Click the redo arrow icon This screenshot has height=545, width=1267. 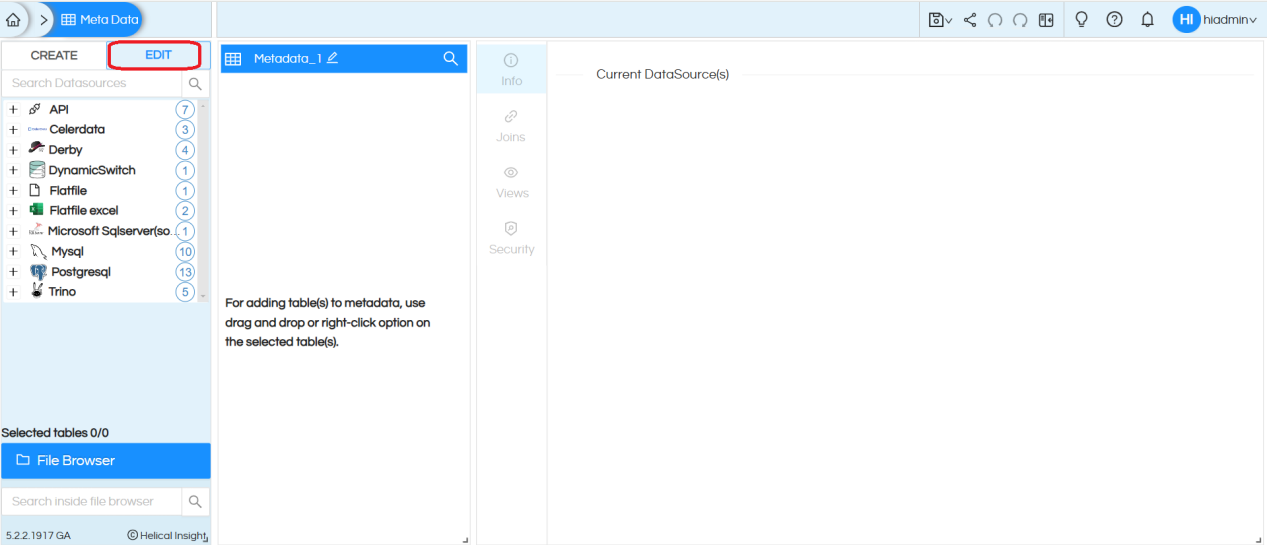pos(1020,20)
